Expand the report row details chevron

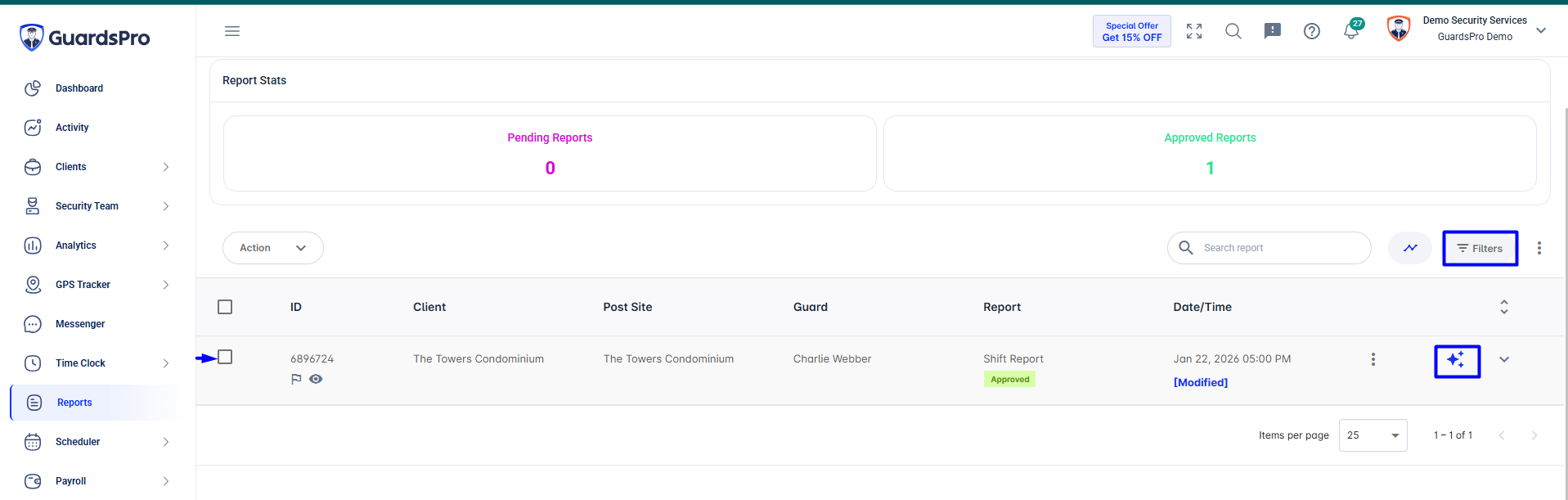(1503, 359)
